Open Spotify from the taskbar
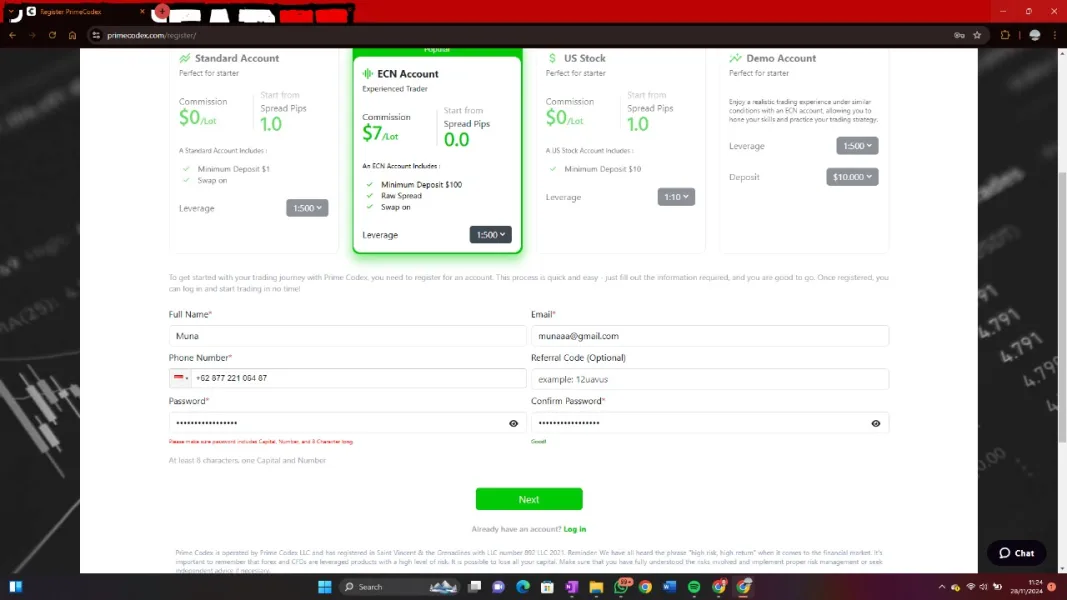 tap(694, 586)
